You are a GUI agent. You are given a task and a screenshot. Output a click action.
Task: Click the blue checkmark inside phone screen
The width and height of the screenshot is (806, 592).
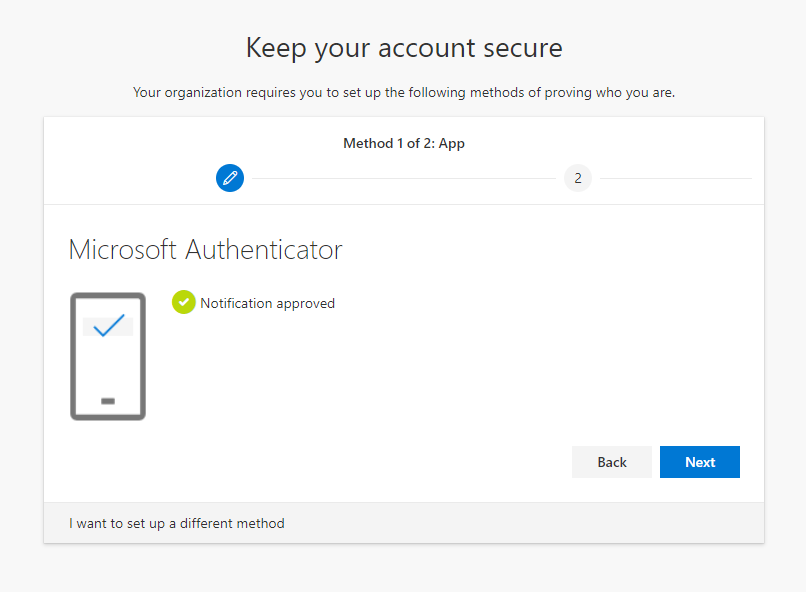click(x=108, y=325)
